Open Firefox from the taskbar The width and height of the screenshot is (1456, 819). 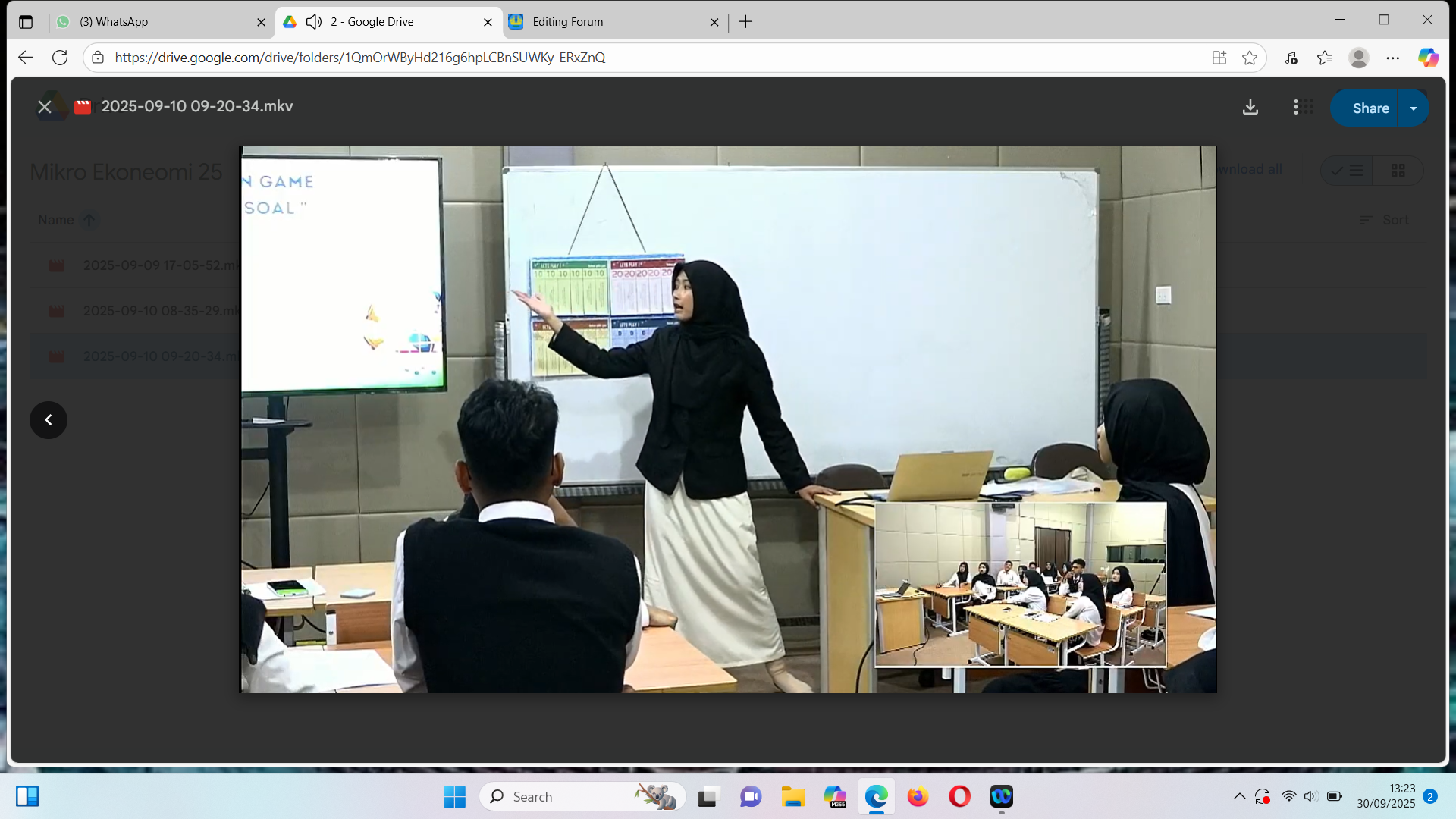click(x=918, y=797)
